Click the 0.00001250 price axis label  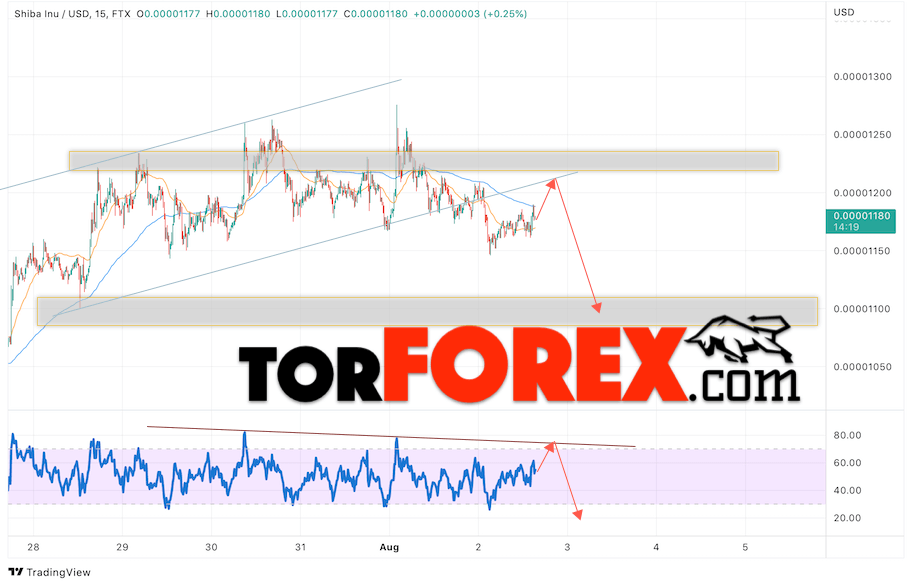pos(862,135)
